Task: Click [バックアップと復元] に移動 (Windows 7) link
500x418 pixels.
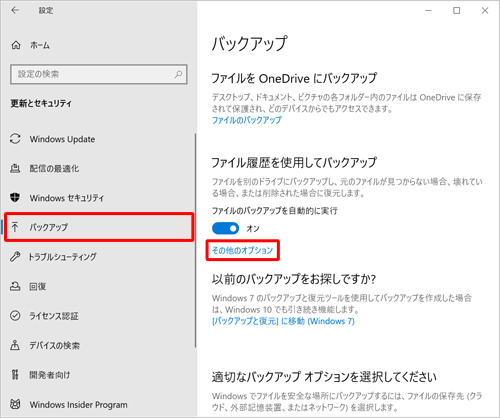Action: [x=283, y=321]
